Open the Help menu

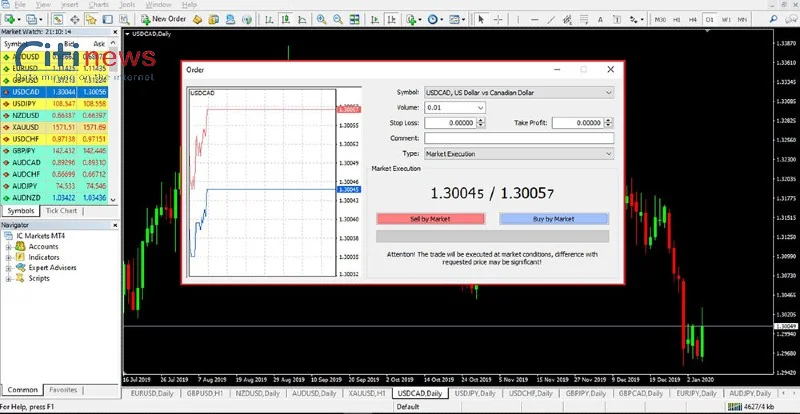tap(189, 5)
